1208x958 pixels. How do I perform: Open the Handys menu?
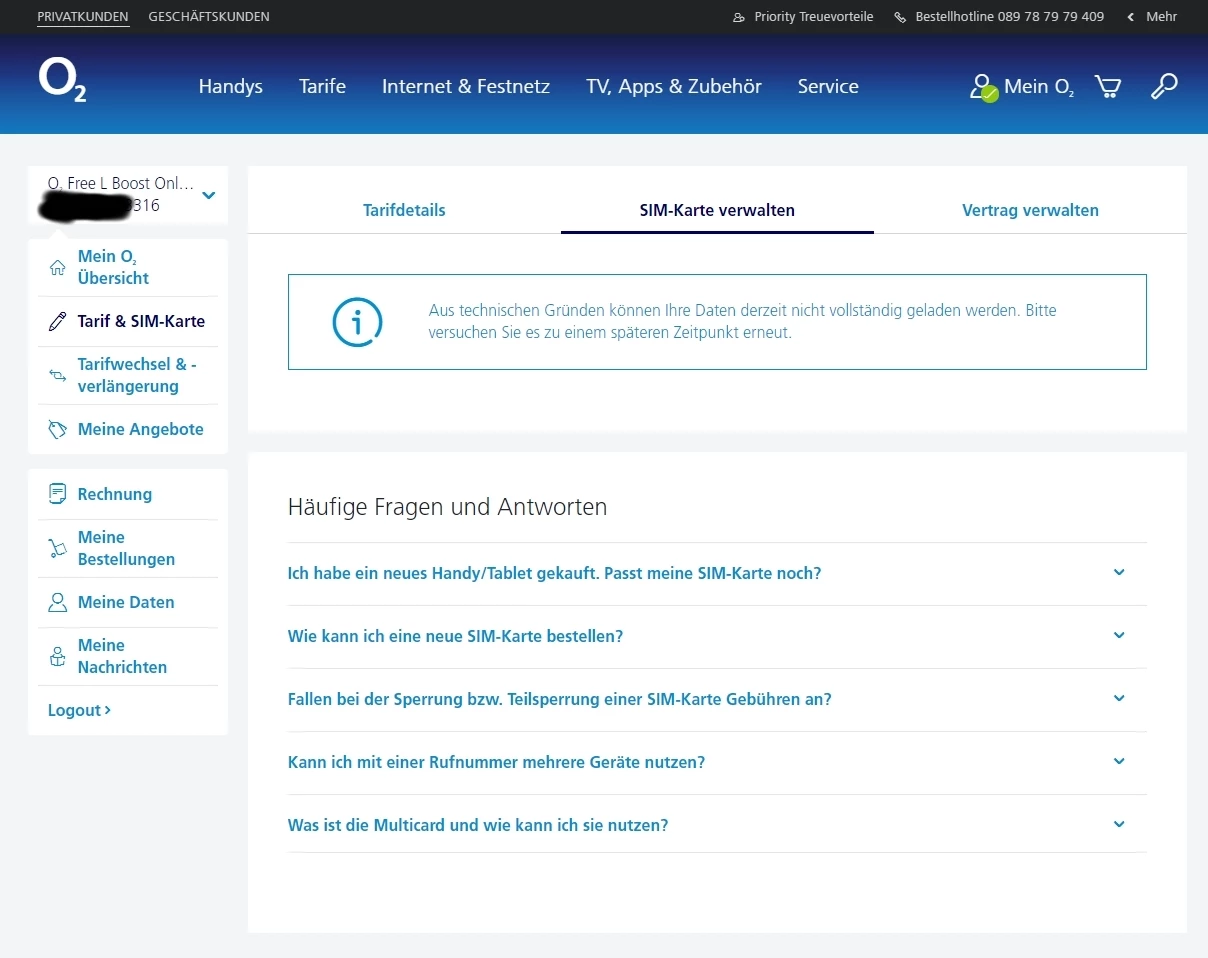point(230,86)
